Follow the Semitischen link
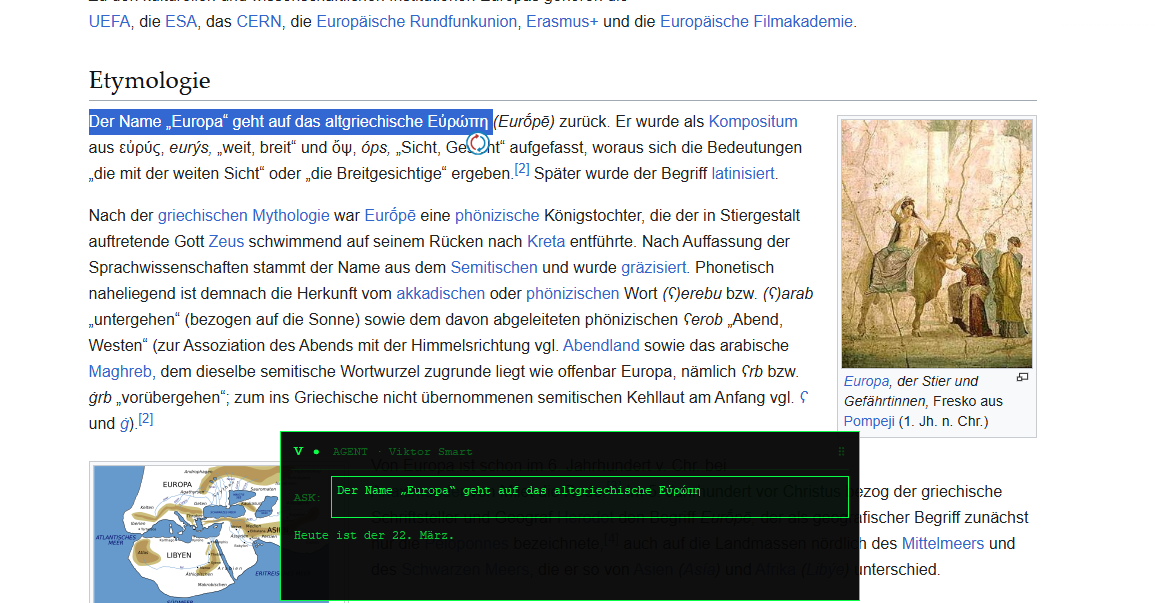The image size is (1155, 603). click(x=494, y=267)
